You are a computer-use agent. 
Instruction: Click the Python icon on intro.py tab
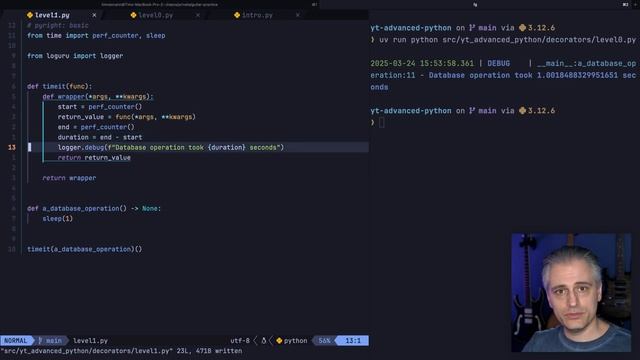[237, 15]
